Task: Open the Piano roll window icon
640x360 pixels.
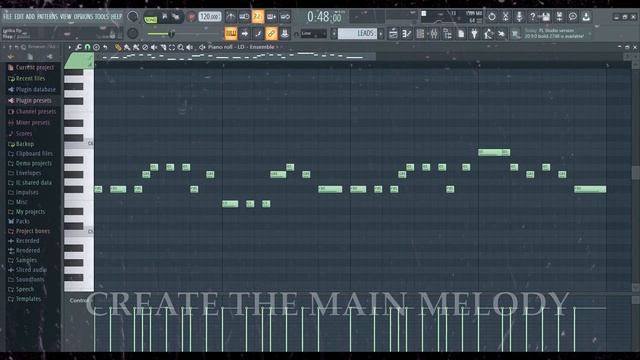Action: pos(407,33)
